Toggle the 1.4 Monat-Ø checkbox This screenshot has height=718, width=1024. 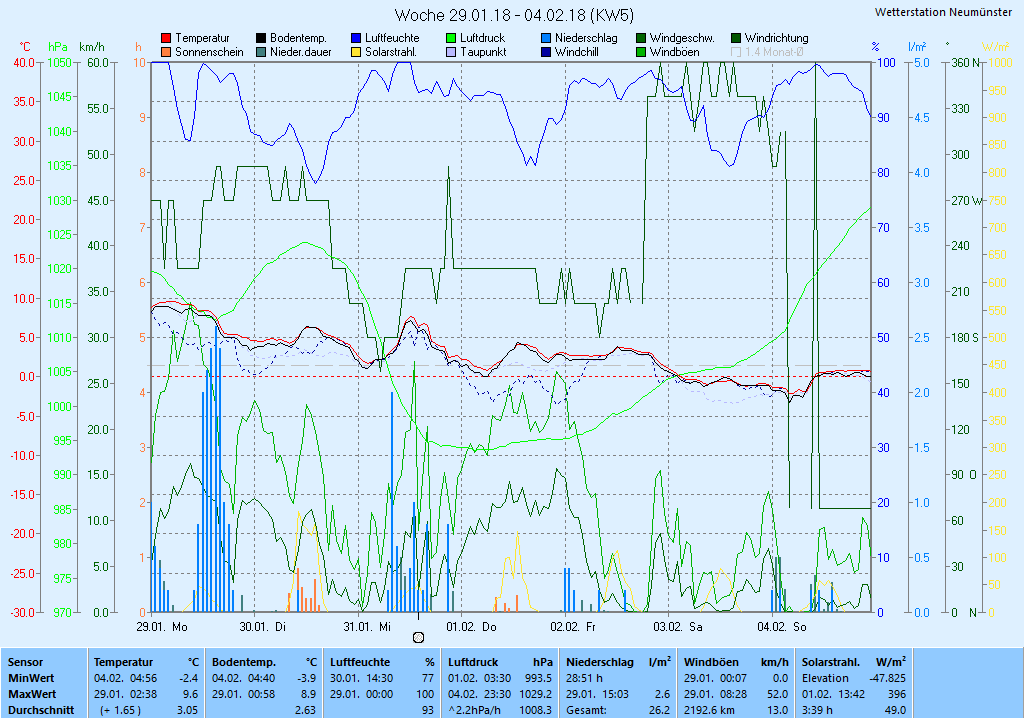coord(737,51)
